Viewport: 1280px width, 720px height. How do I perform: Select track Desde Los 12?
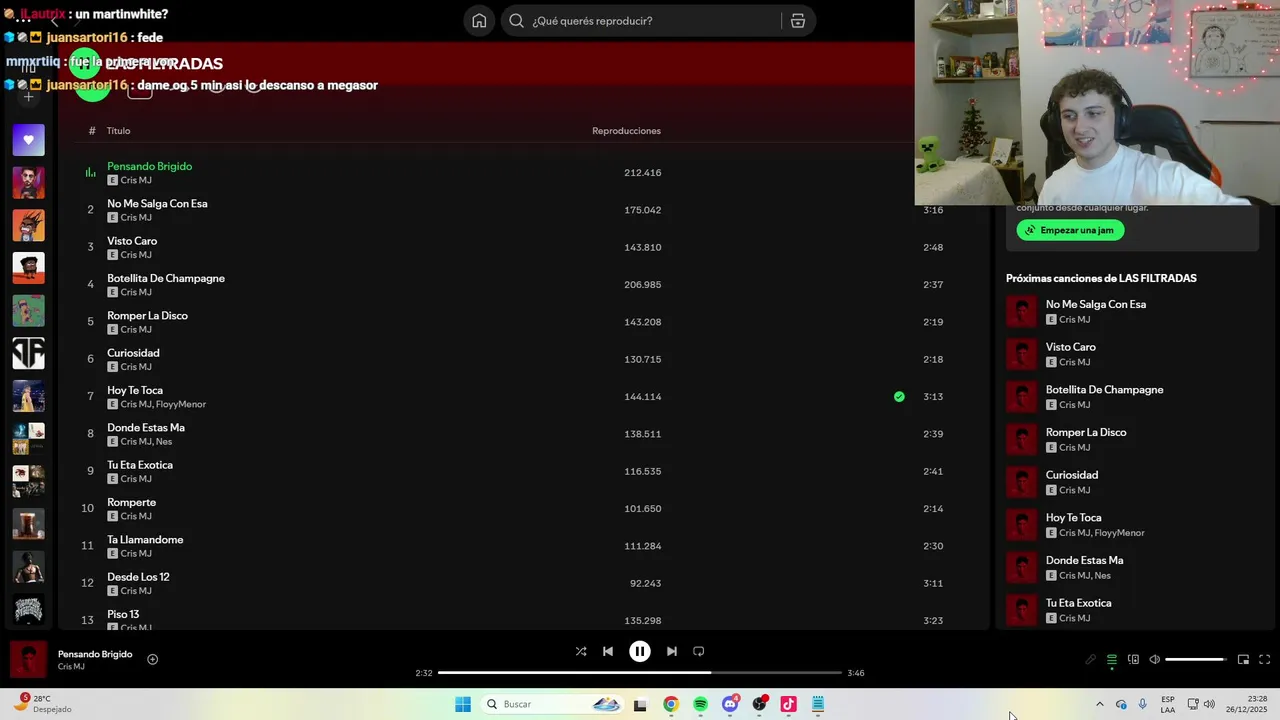click(138, 577)
